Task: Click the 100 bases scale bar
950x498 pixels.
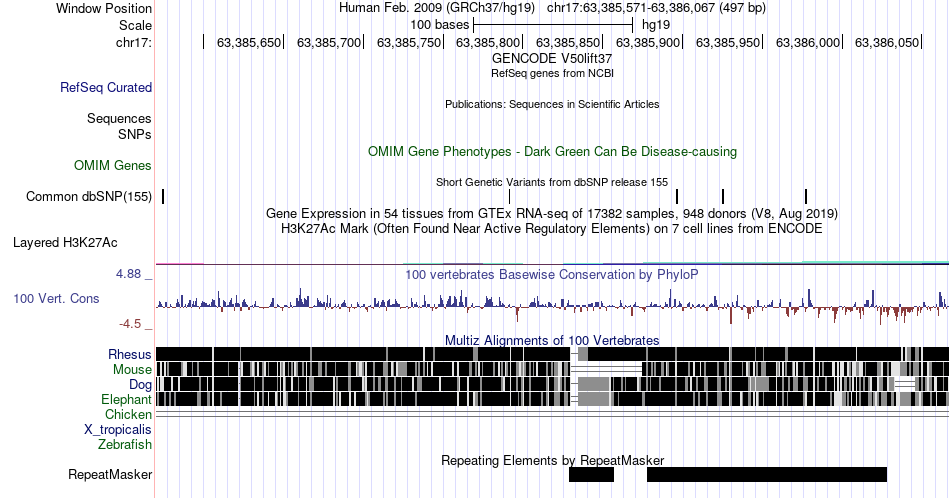Action: coord(553,25)
